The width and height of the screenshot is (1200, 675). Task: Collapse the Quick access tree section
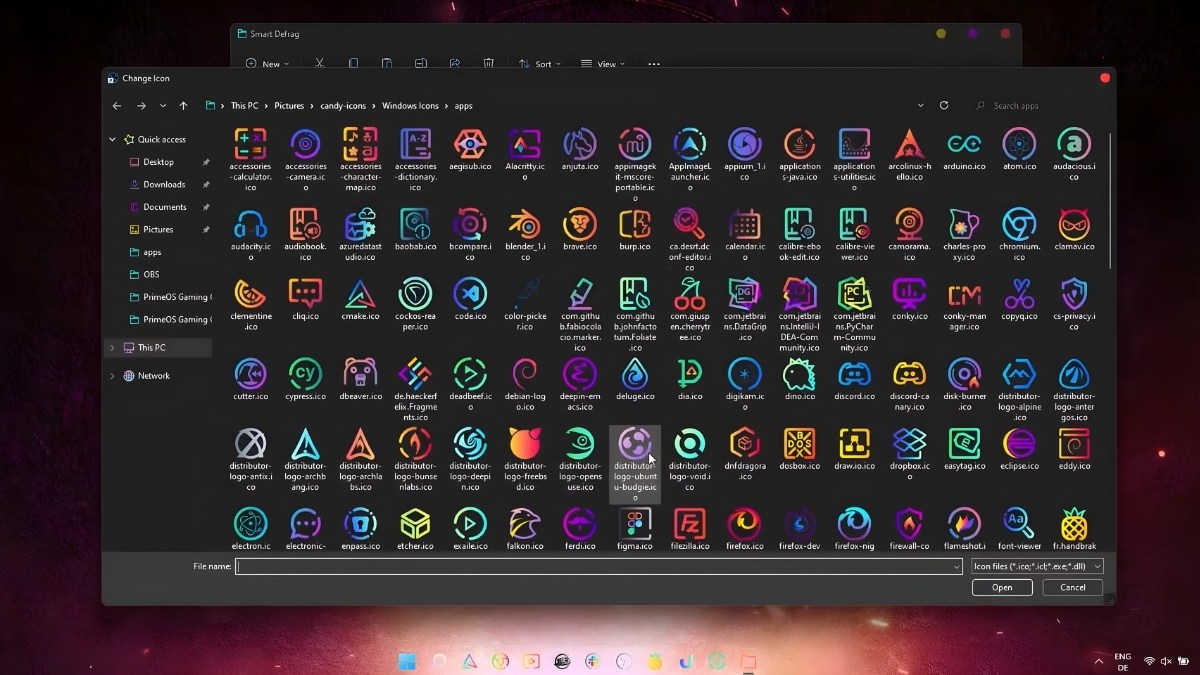(x=112, y=140)
